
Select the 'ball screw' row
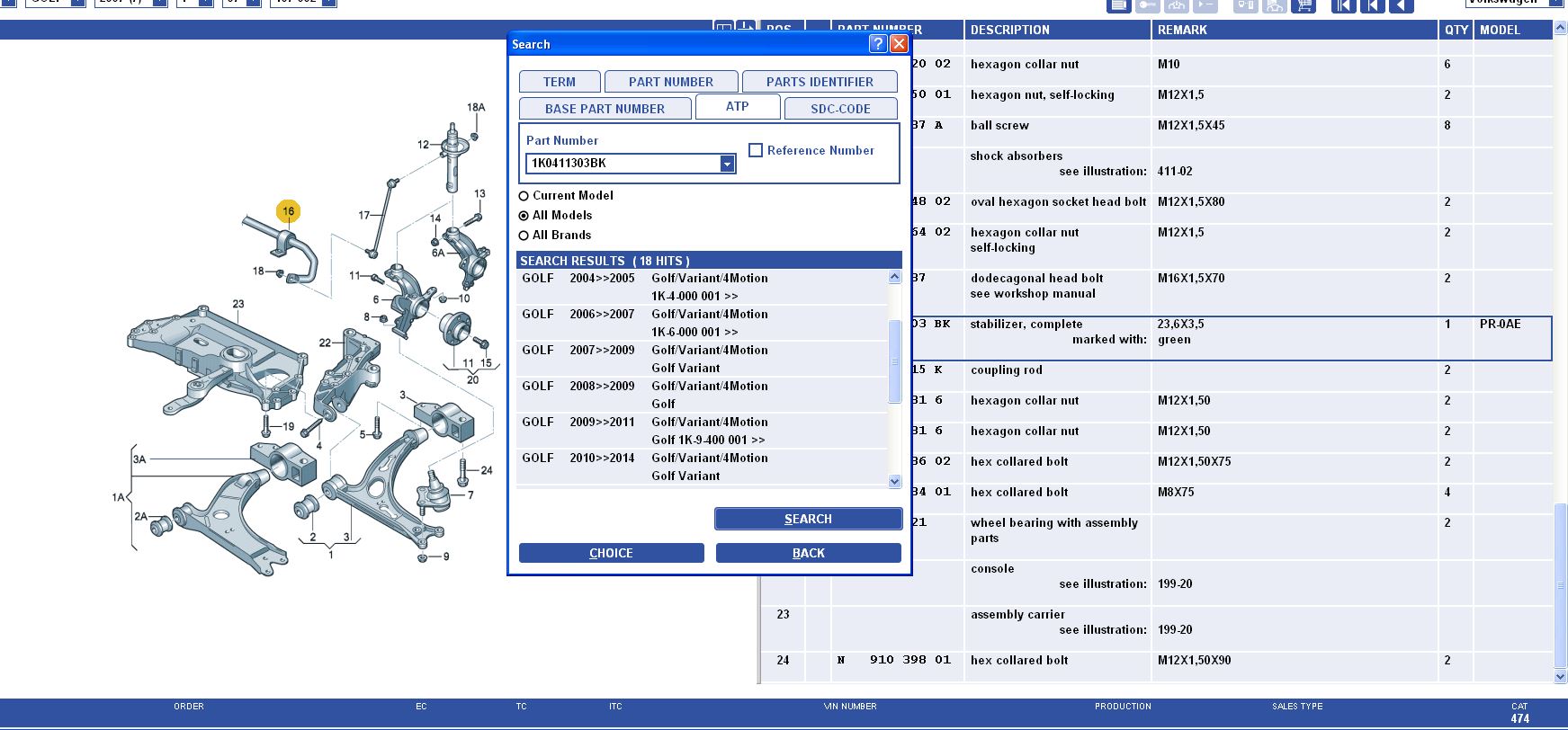click(1157, 132)
